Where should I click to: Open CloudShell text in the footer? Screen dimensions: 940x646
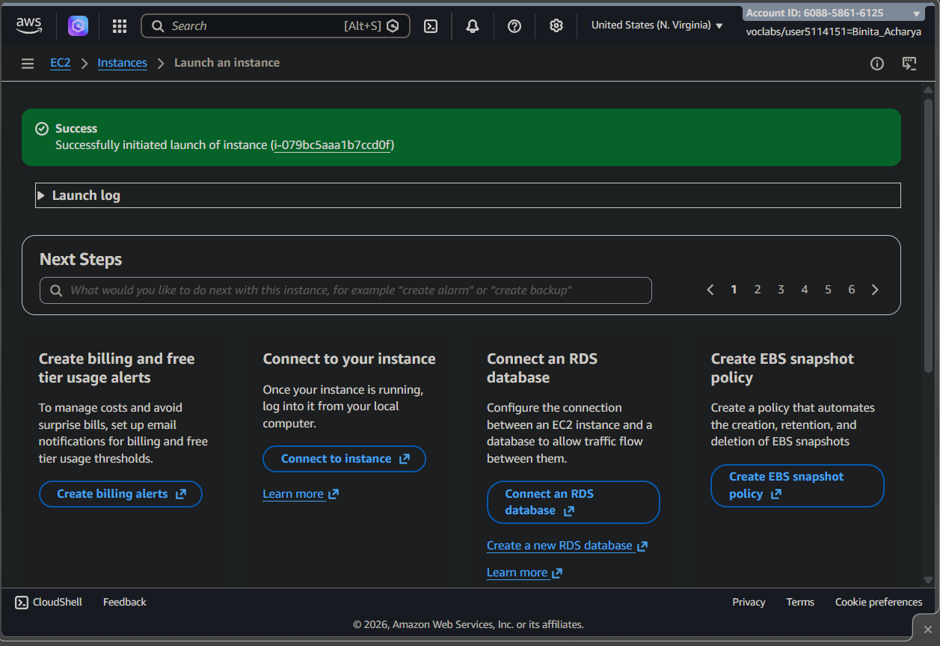[57, 602]
